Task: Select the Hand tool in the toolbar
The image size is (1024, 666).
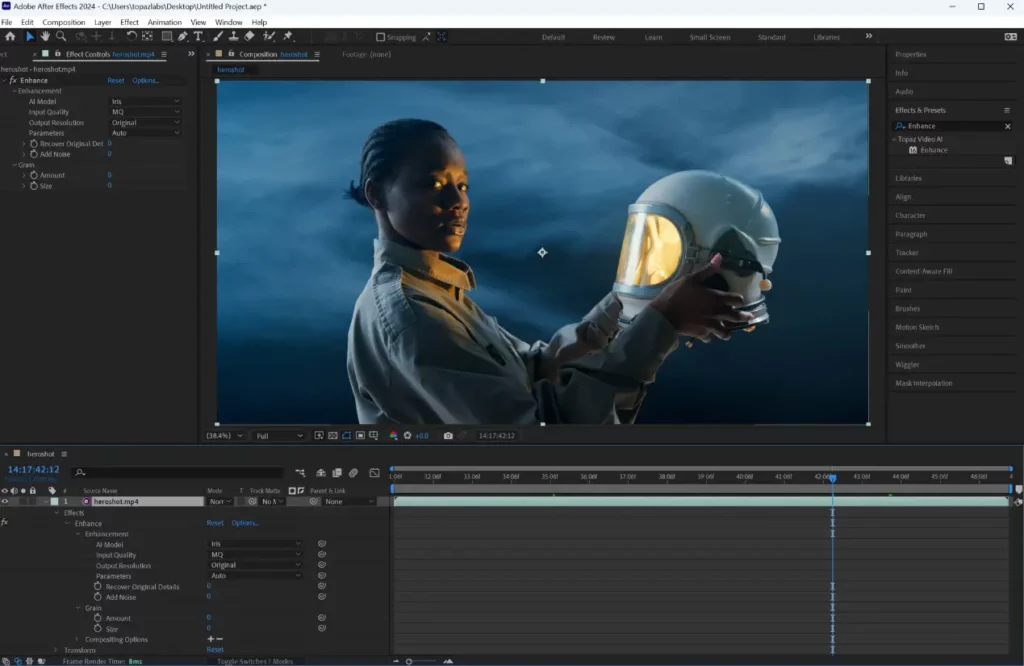Action: pos(44,37)
